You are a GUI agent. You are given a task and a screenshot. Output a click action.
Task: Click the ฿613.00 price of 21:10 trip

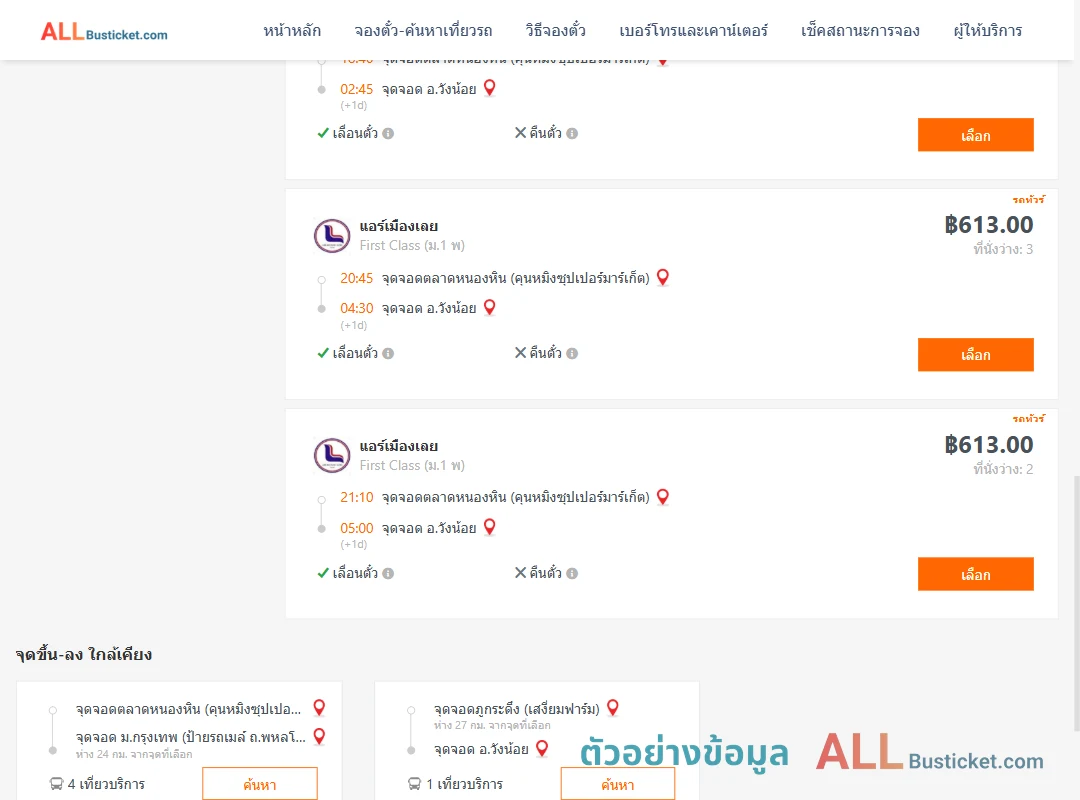(x=989, y=444)
